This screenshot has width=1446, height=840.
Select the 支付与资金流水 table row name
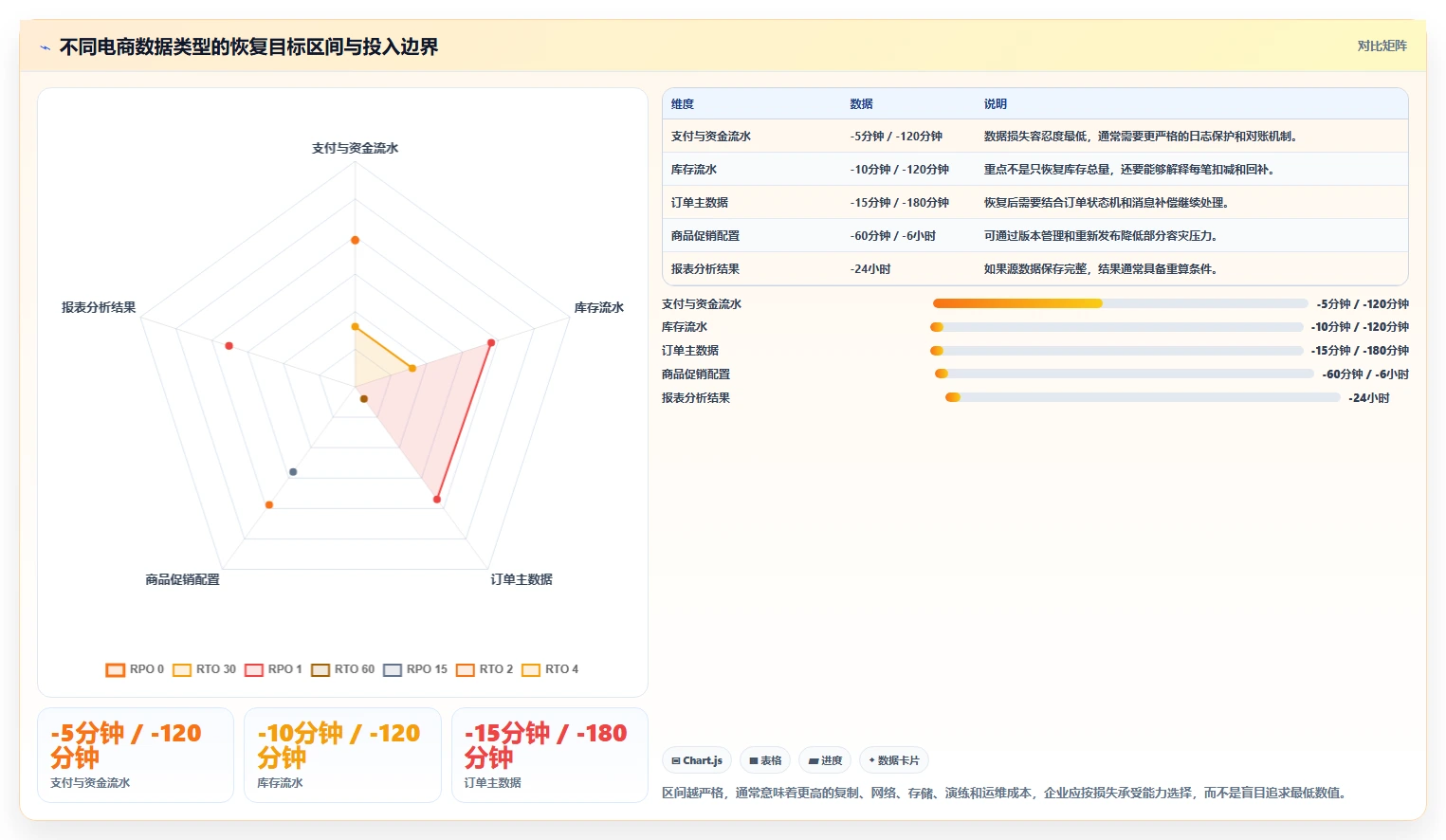[710, 137]
